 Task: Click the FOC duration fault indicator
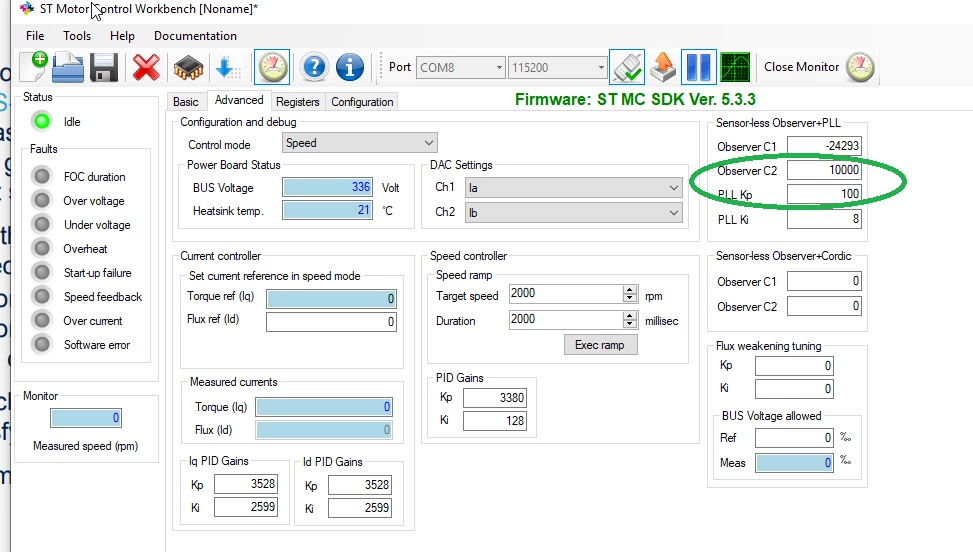pyautogui.click(x=42, y=176)
